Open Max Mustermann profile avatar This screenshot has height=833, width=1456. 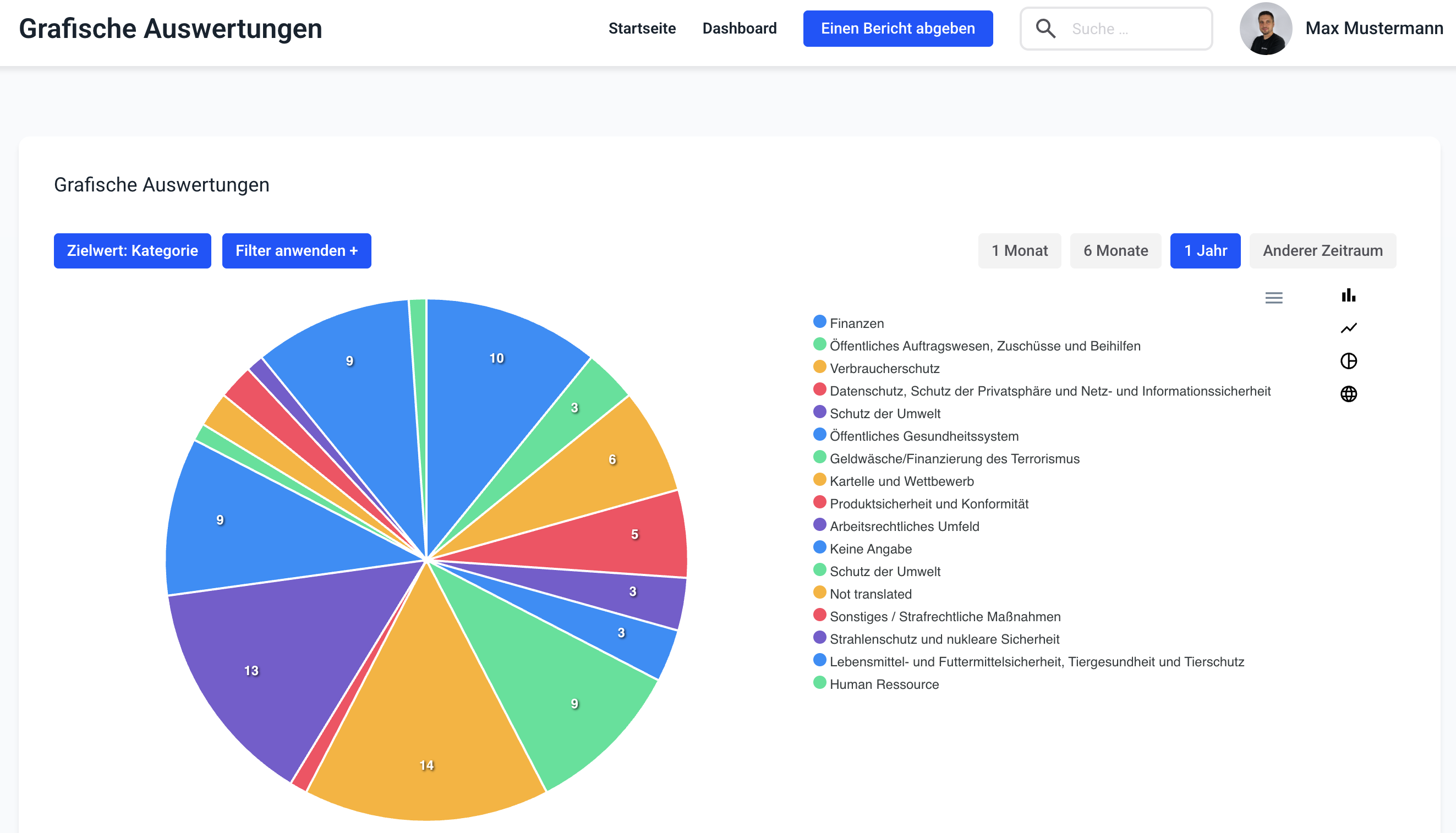coord(1265,29)
